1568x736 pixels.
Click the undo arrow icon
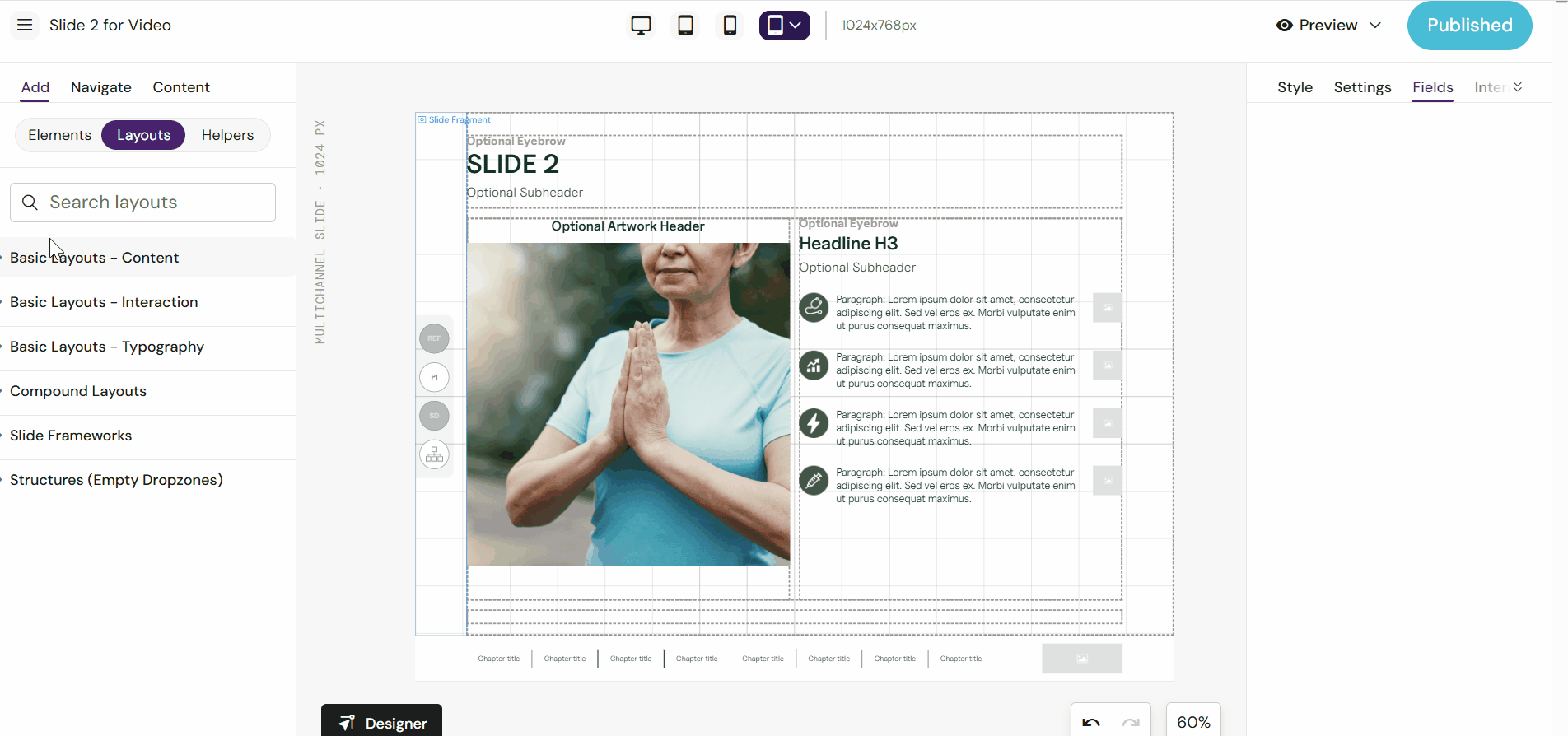pos(1091,722)
